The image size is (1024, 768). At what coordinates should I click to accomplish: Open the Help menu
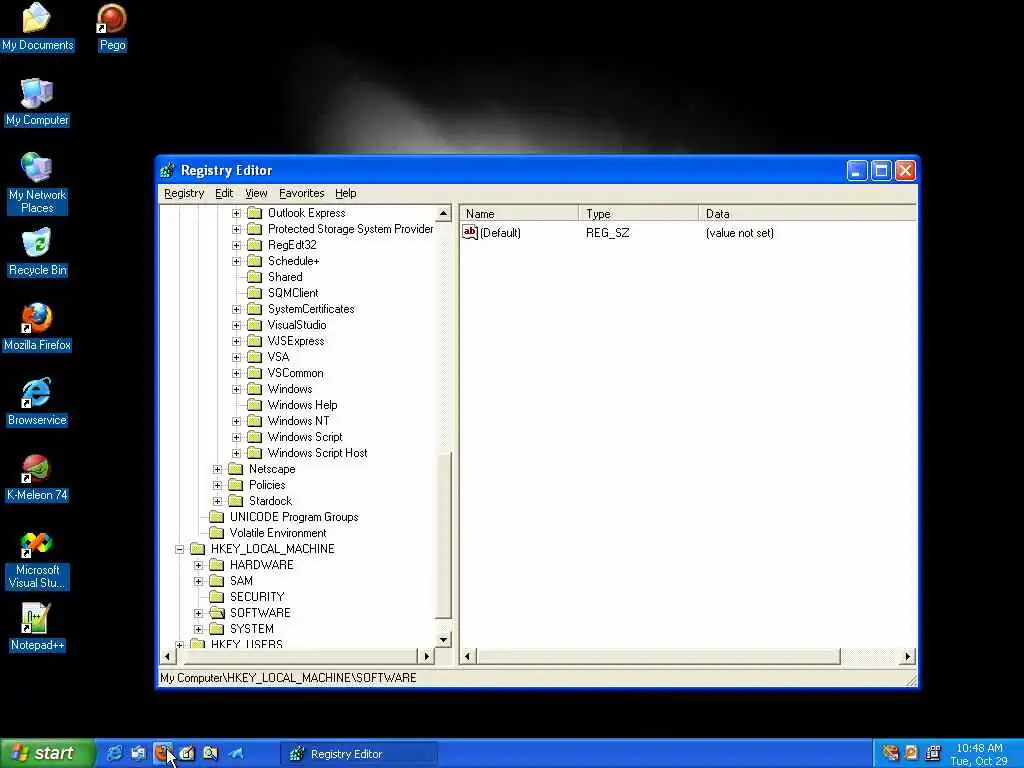(345, 193)
